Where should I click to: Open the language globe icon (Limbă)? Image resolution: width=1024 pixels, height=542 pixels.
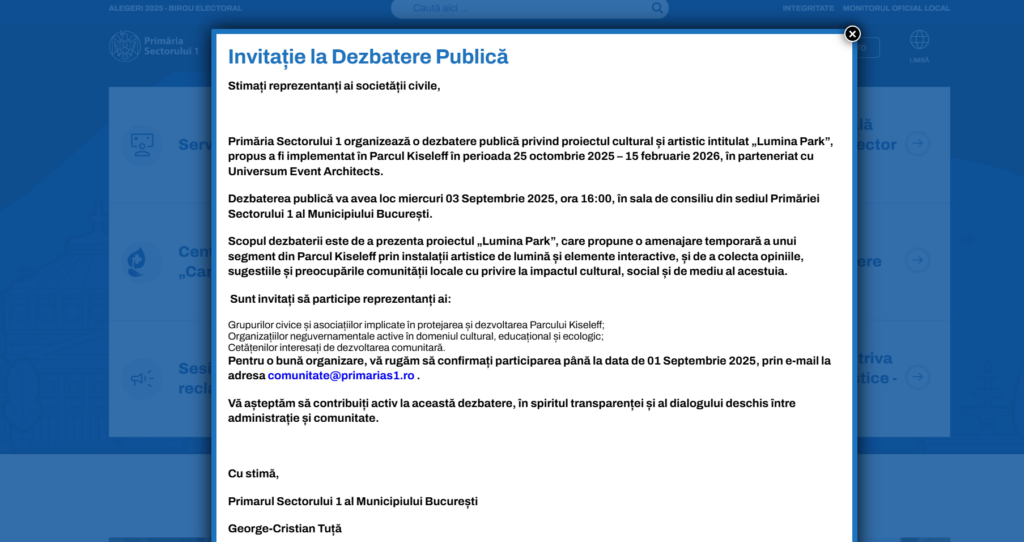920,40
